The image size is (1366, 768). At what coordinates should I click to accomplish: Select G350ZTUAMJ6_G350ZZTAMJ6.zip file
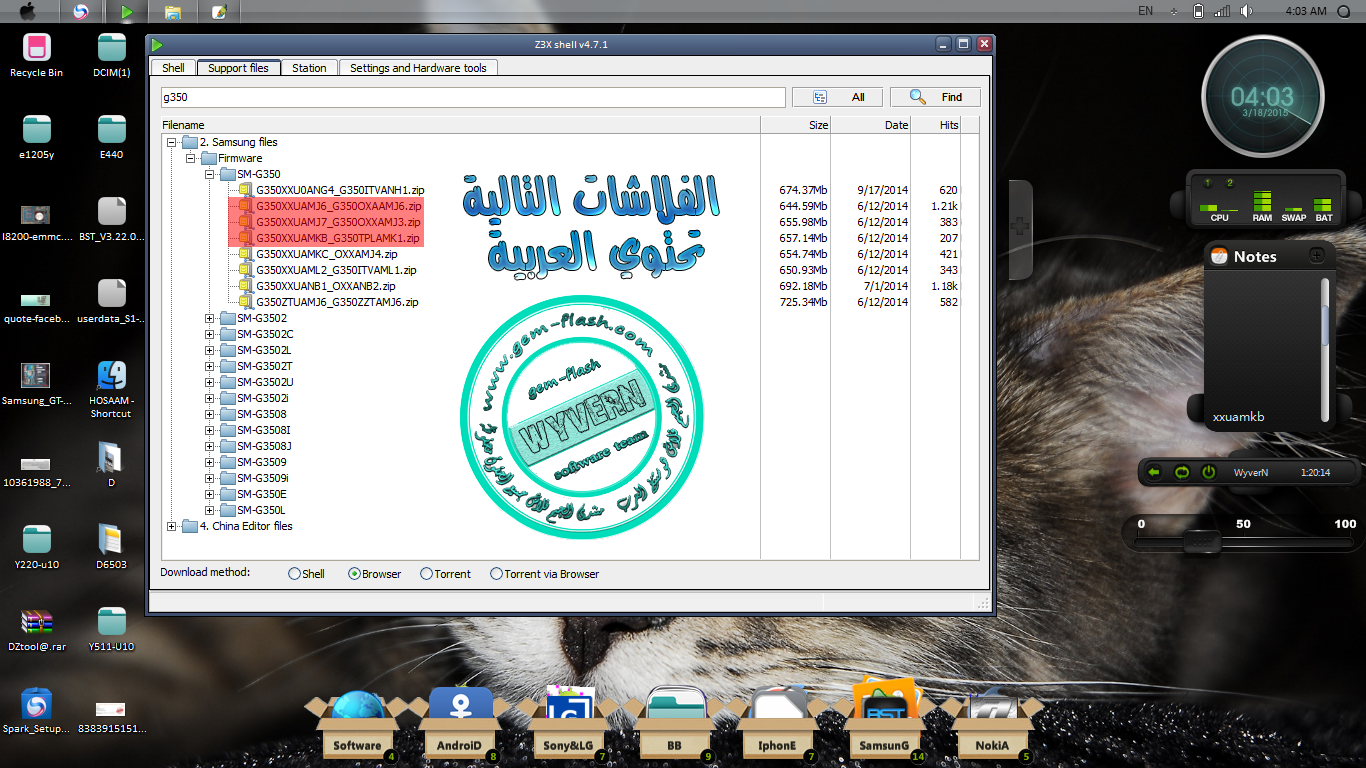pos(337,302)
